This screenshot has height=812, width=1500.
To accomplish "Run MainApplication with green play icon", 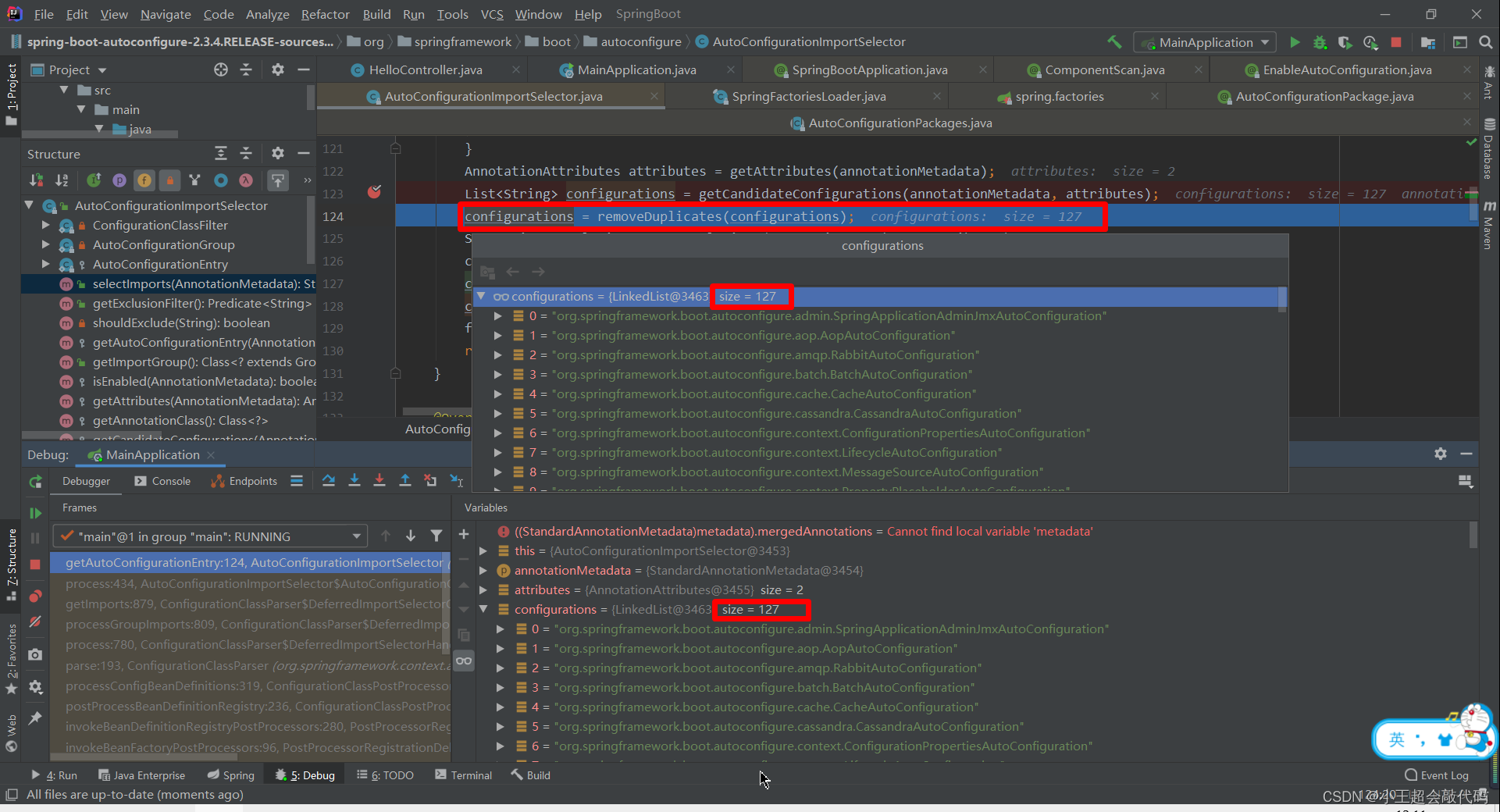I will pyautogui.click(x=1295, y=42).
